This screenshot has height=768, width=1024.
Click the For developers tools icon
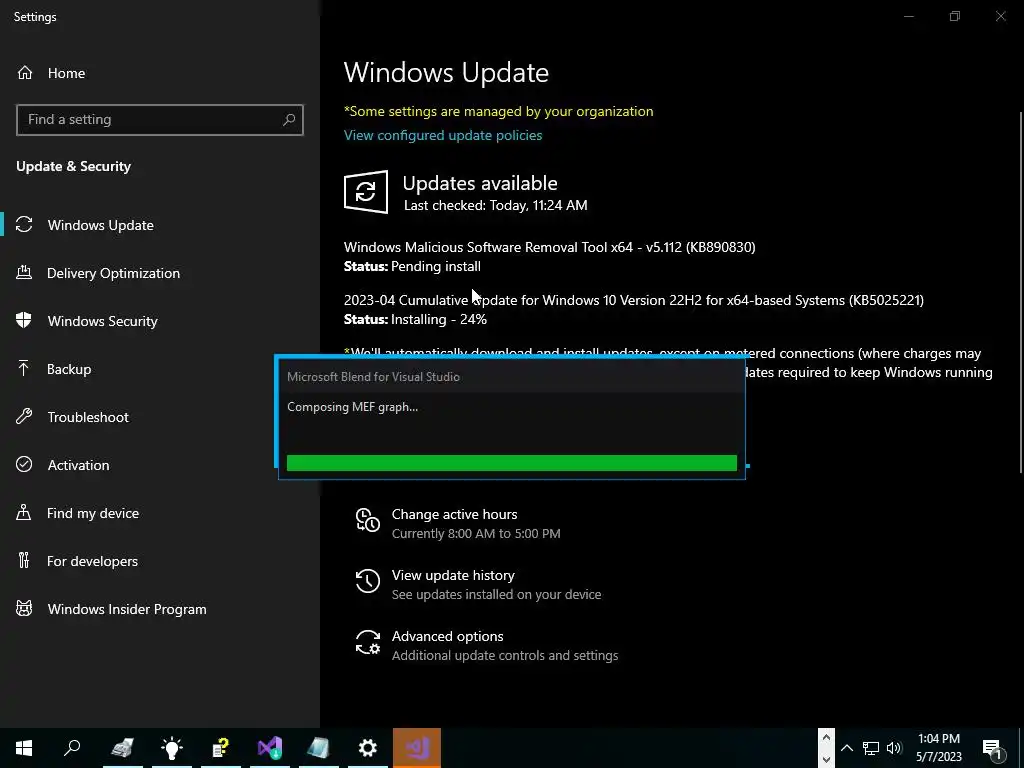24,560
